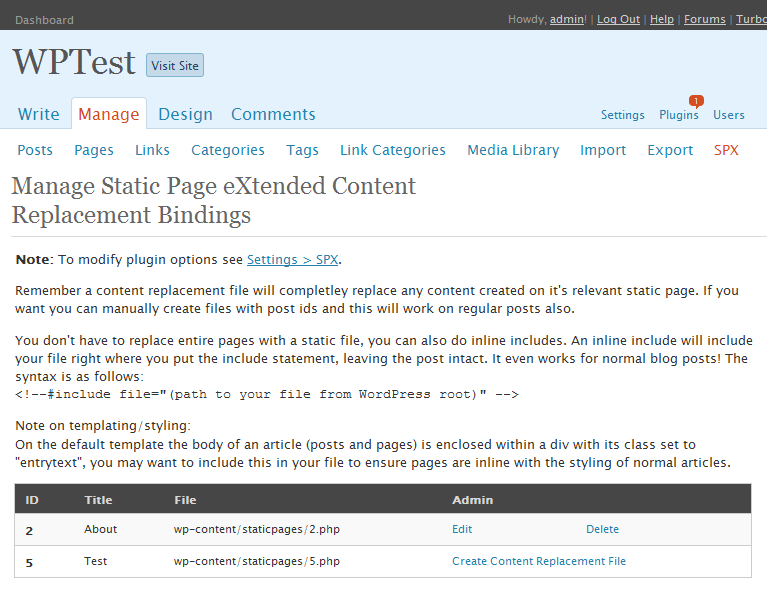The image size is (767, 595).
Task: Click the Forums link
Action: point(704,19)
